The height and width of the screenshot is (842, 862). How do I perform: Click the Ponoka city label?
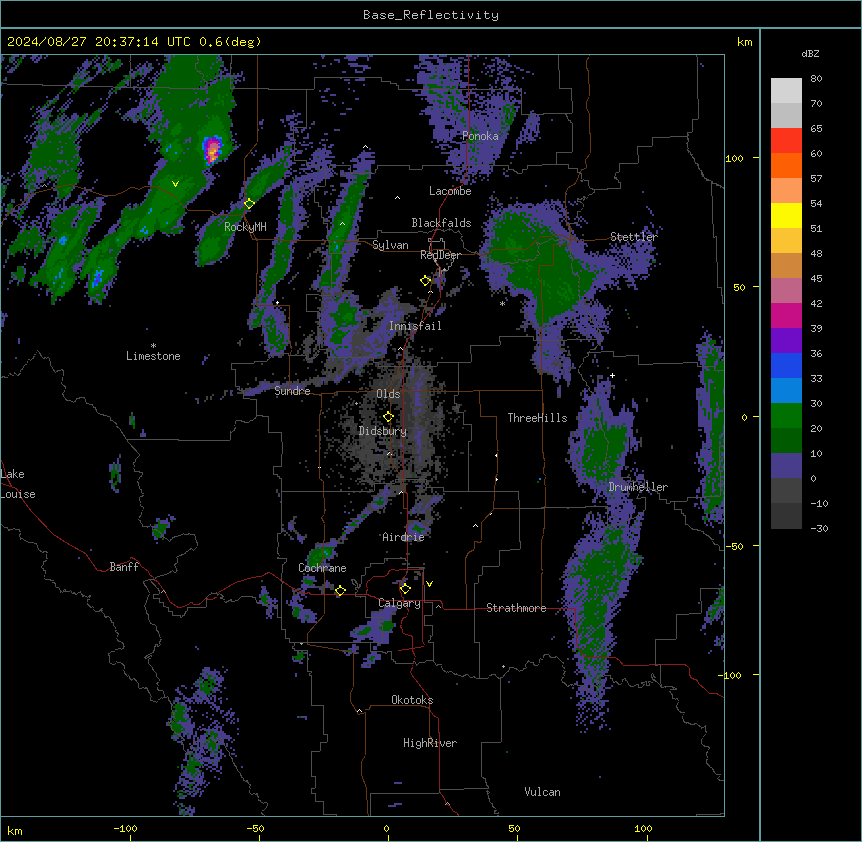480,136
